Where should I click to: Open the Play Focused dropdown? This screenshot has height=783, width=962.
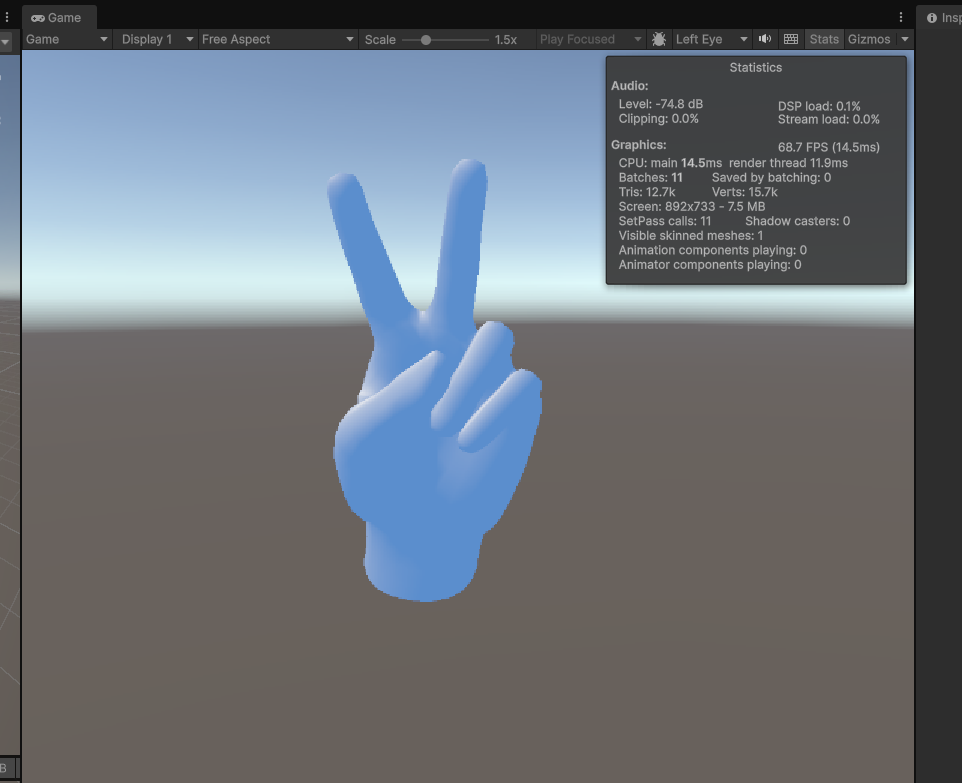[590, 39]
